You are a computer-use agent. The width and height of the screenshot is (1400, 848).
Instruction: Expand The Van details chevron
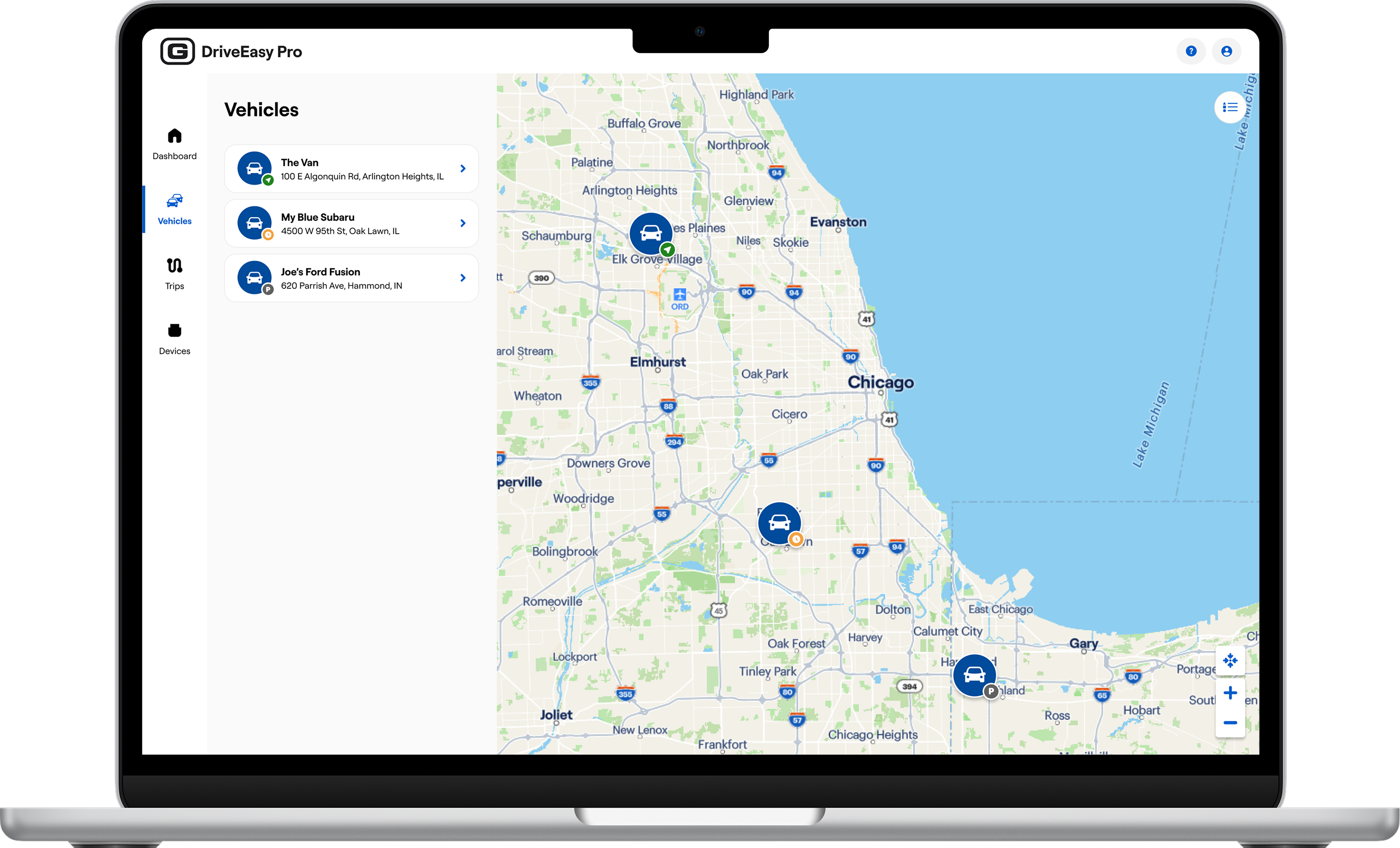click(x=463, y=169)
